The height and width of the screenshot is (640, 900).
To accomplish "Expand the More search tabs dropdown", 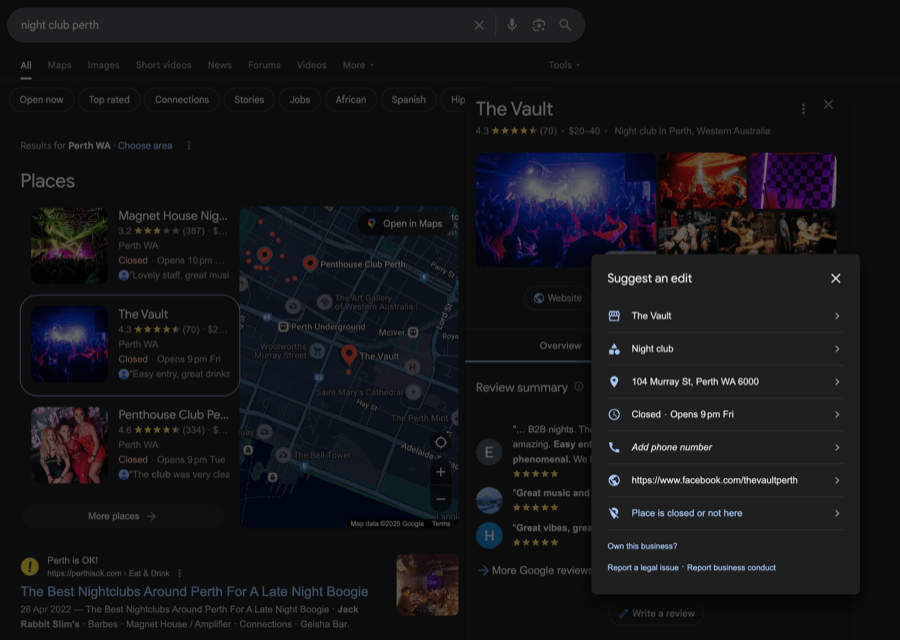I will 358,65.
